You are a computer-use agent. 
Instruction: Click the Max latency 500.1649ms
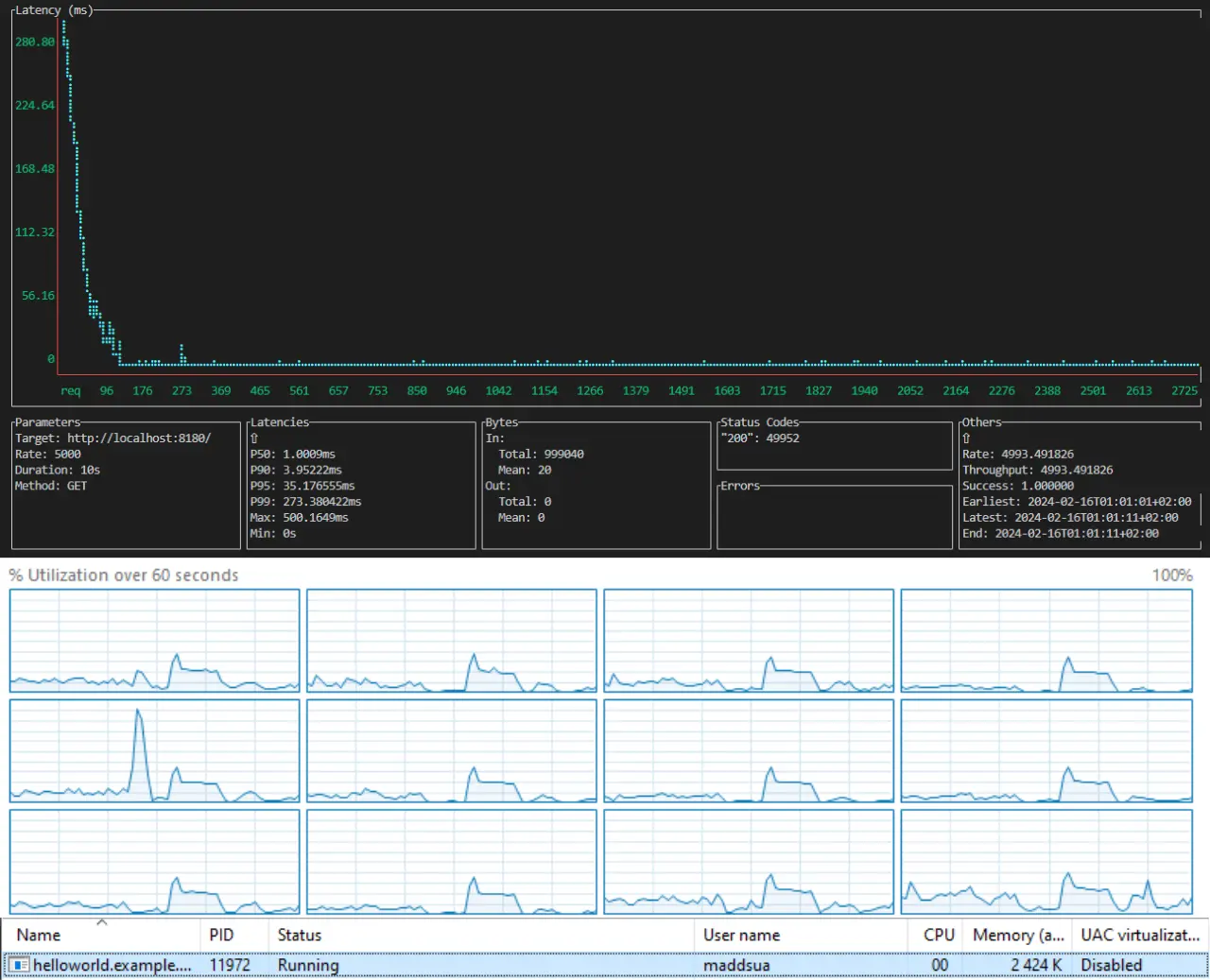click(x=299, y=518)
